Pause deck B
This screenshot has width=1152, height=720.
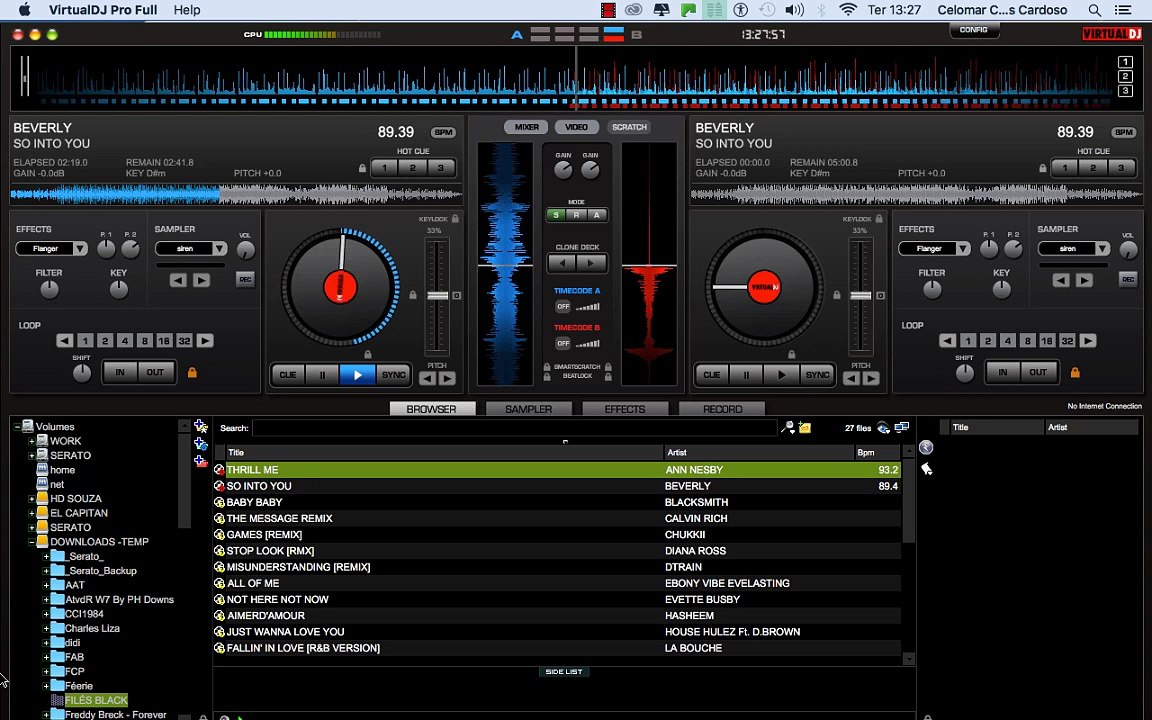[746, 375]
